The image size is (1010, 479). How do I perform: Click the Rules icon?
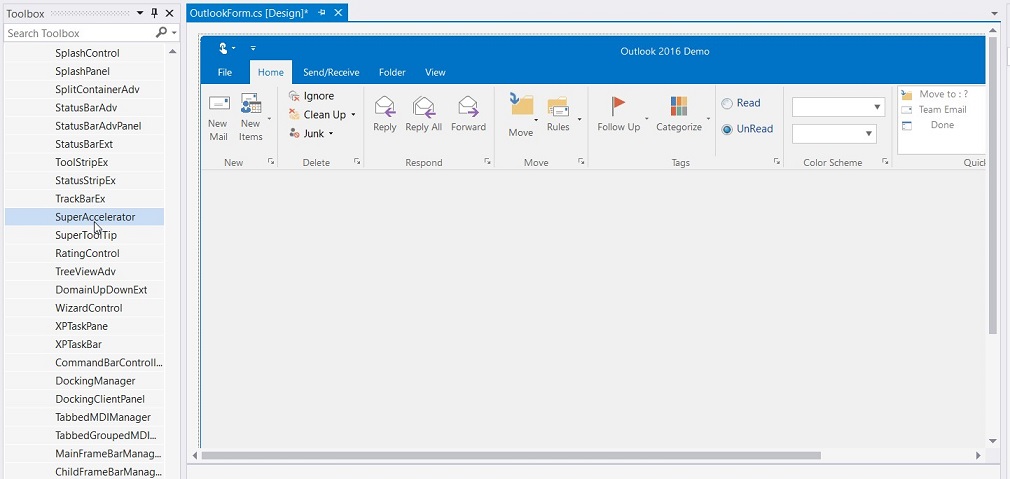click(x=558, y=106)
